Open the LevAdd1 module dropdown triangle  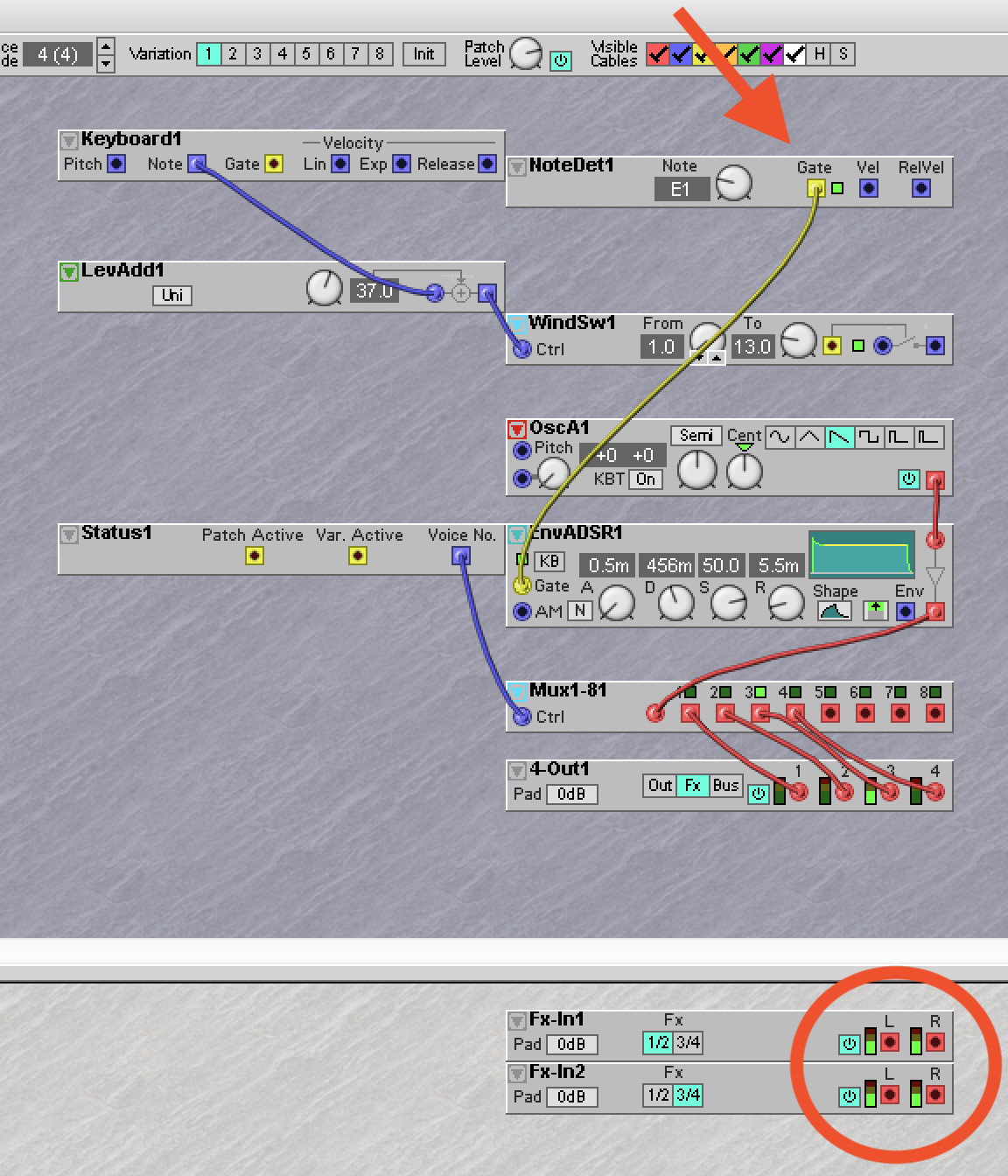coord(69,272)
